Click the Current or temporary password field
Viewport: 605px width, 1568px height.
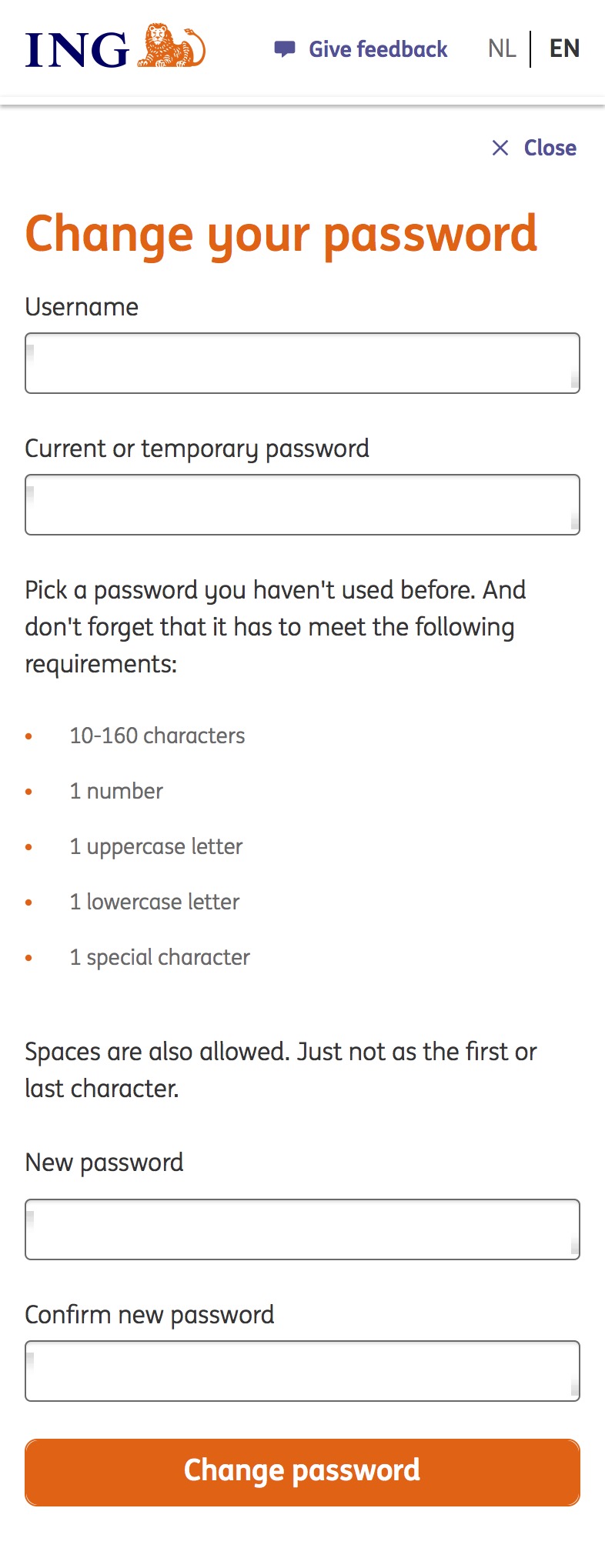302,505
